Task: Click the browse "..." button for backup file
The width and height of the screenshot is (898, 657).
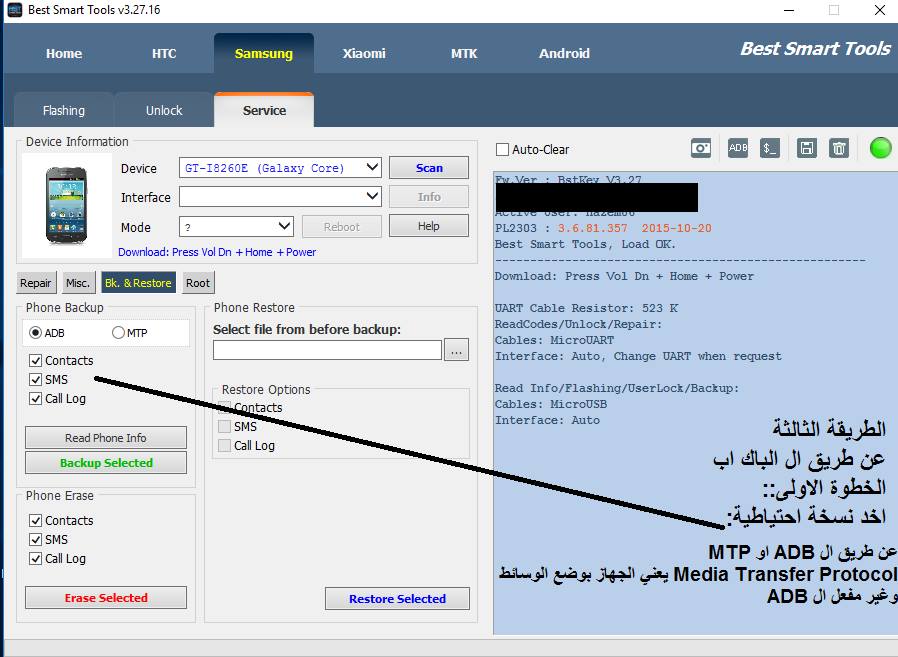Action: click(456, 350)
